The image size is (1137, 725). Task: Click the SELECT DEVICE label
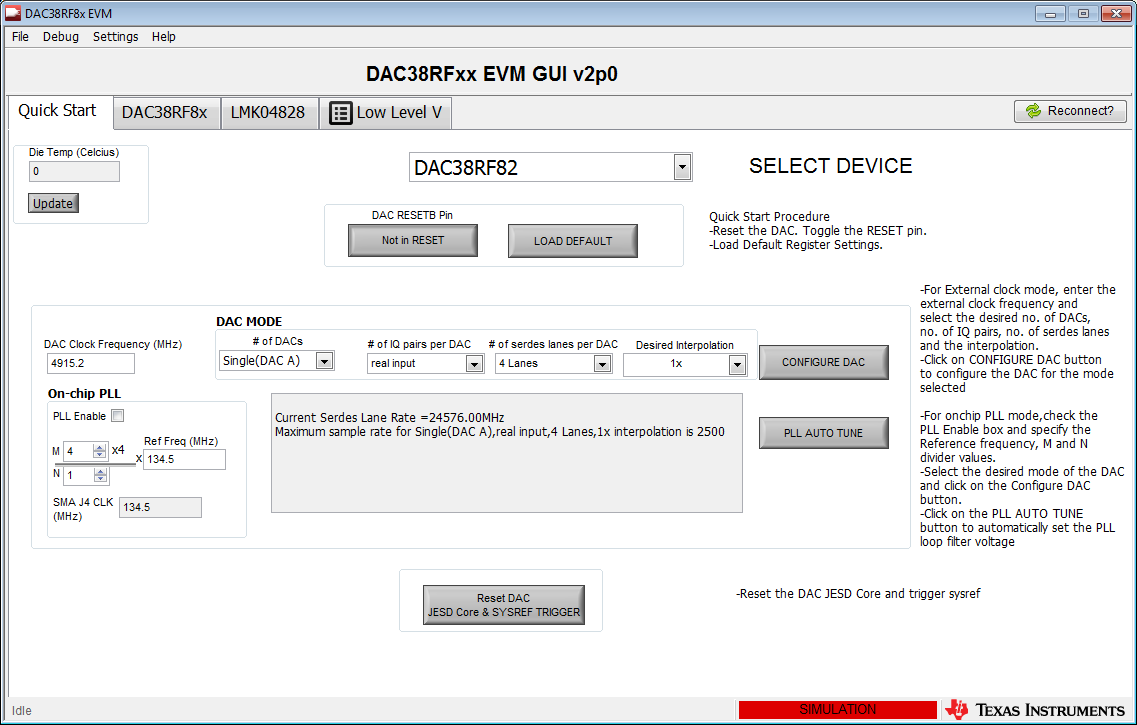point(830,166)
